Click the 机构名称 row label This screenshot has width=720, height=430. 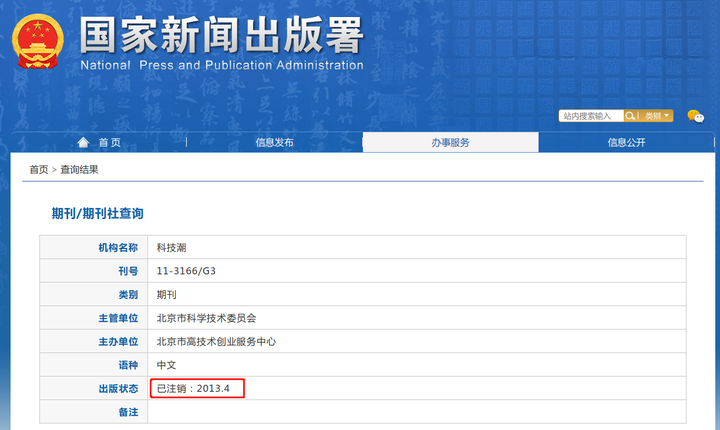coord(118,248)
